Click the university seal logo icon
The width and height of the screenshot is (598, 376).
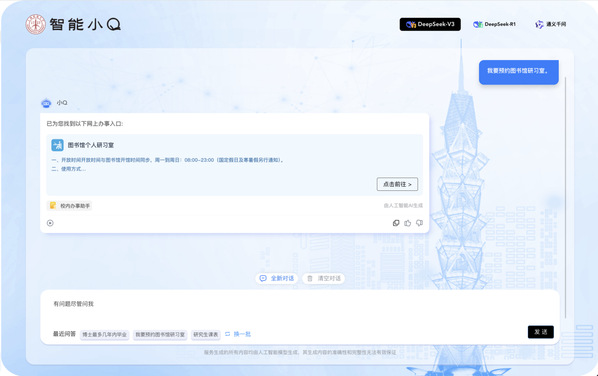click(x=35, y=24)
